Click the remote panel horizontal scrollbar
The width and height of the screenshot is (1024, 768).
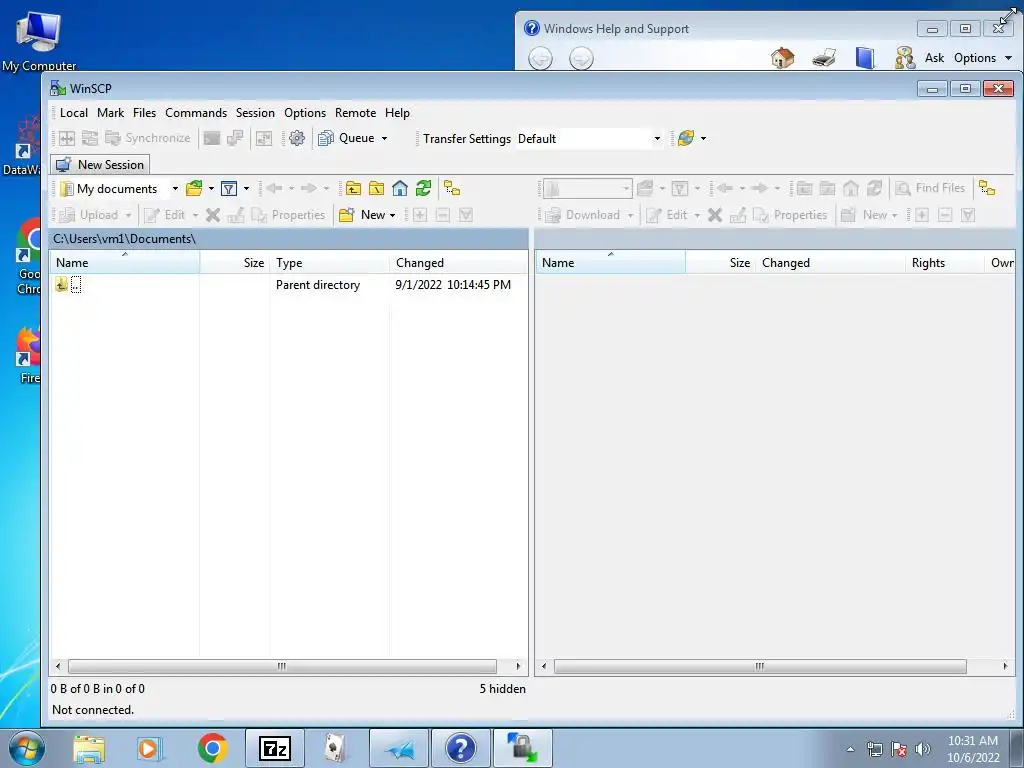(760, 666)
